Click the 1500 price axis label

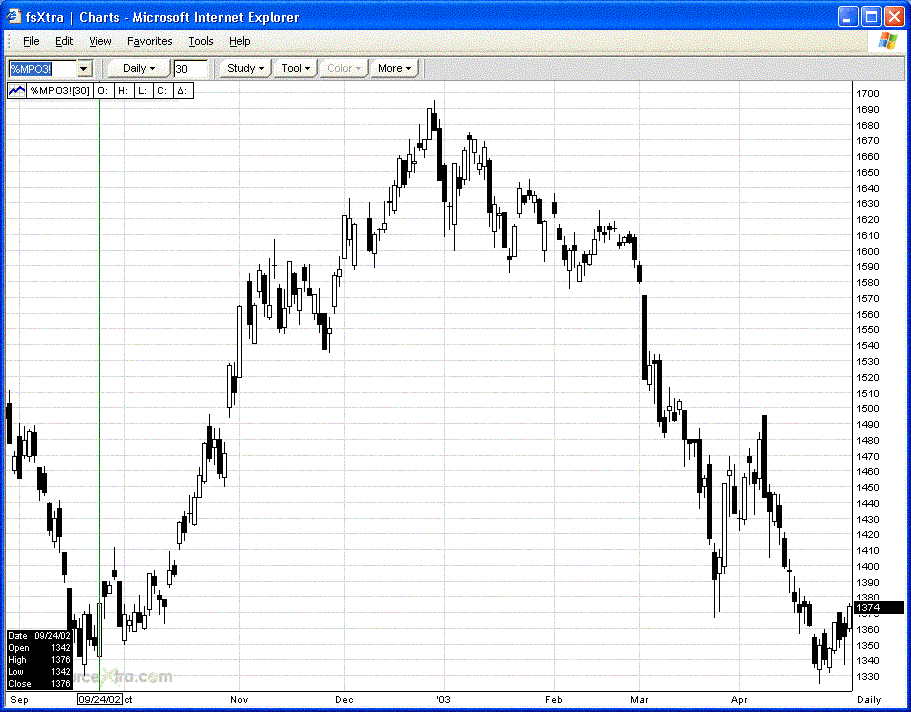click(x=868, y=409)
